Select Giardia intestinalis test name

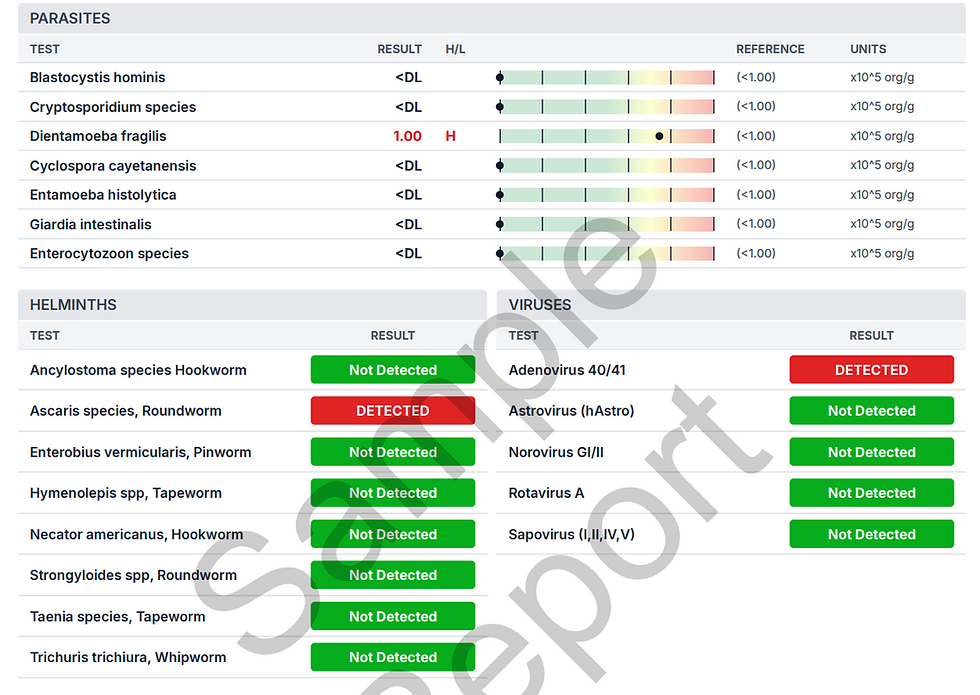(91, 224)
